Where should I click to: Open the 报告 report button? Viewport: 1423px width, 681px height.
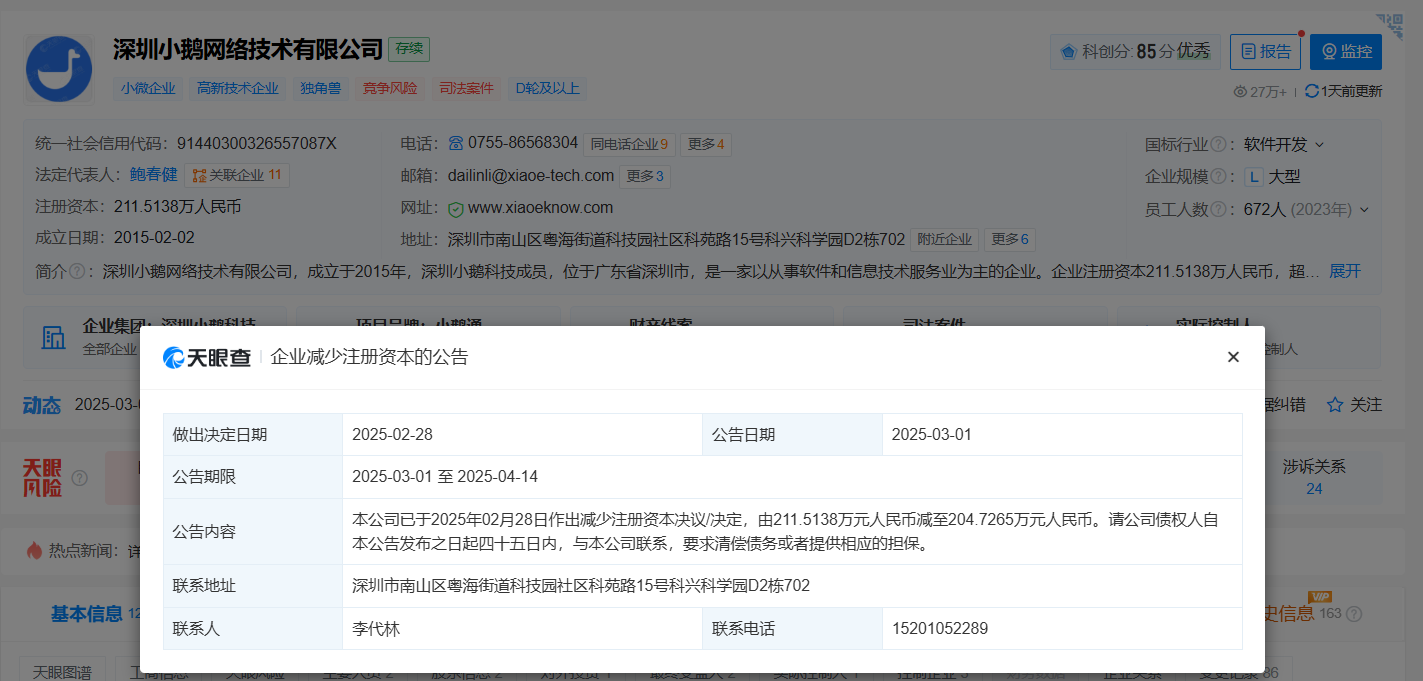click(x=1264, y=52)
